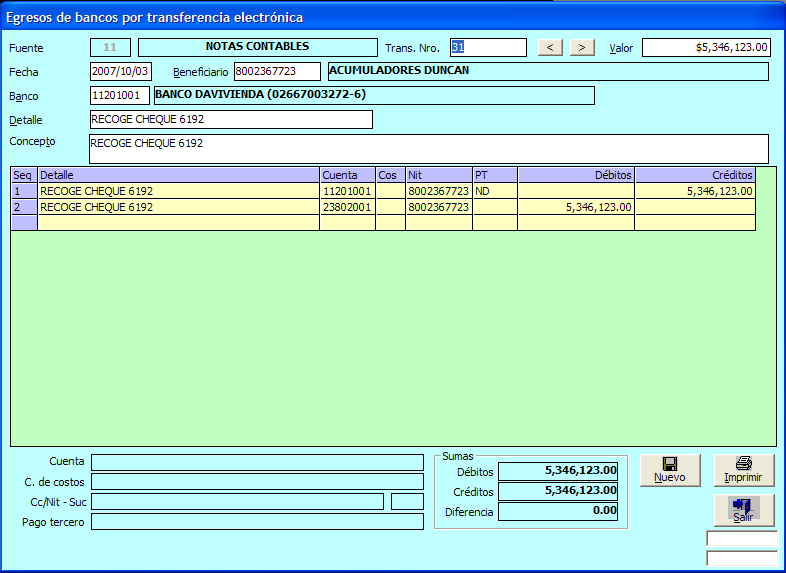
Task: Click the empty third row Detalle cell
Action: 179,223
